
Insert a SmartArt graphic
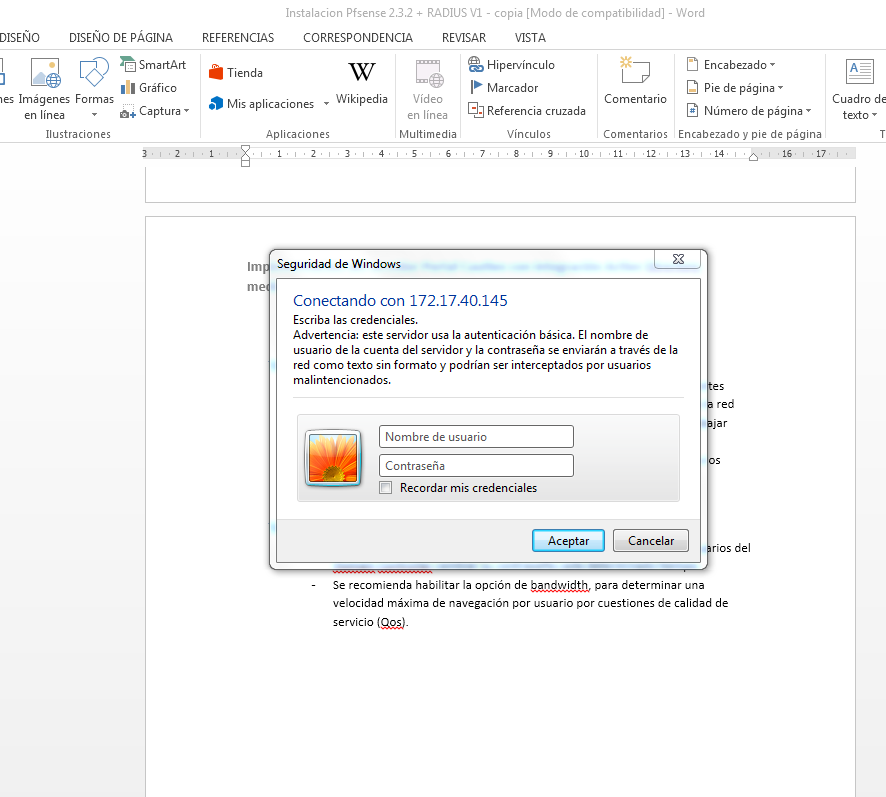click(x=153, y=64)
